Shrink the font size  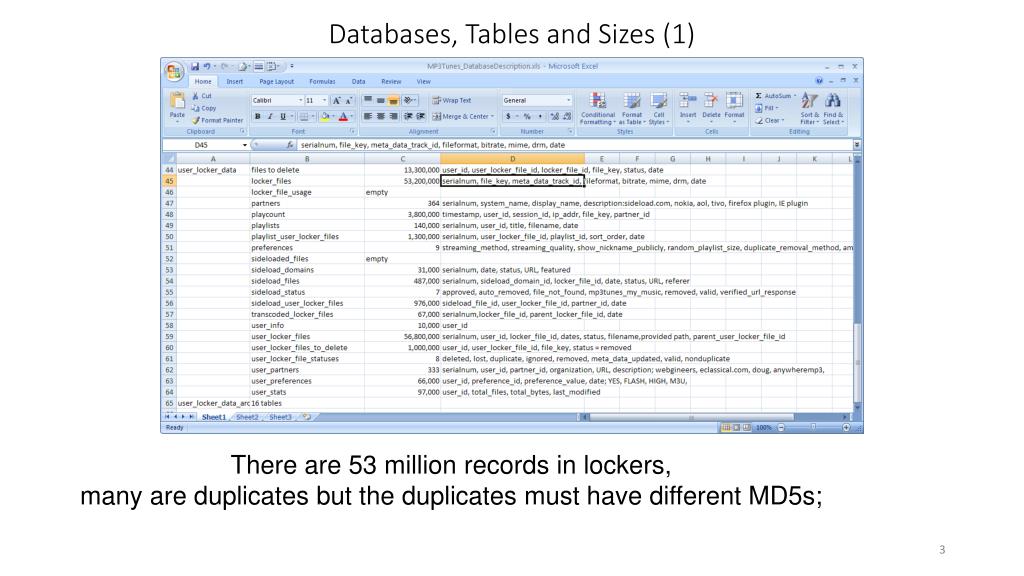pyautogui.click(x=349, y=101)
